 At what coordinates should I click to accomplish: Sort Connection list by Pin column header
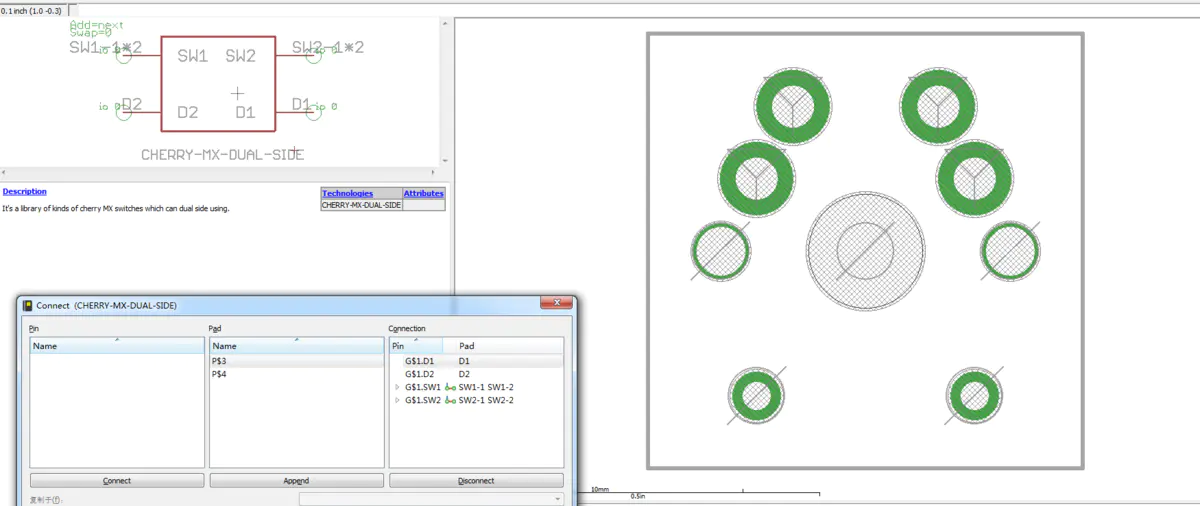[x=416, y=345]
